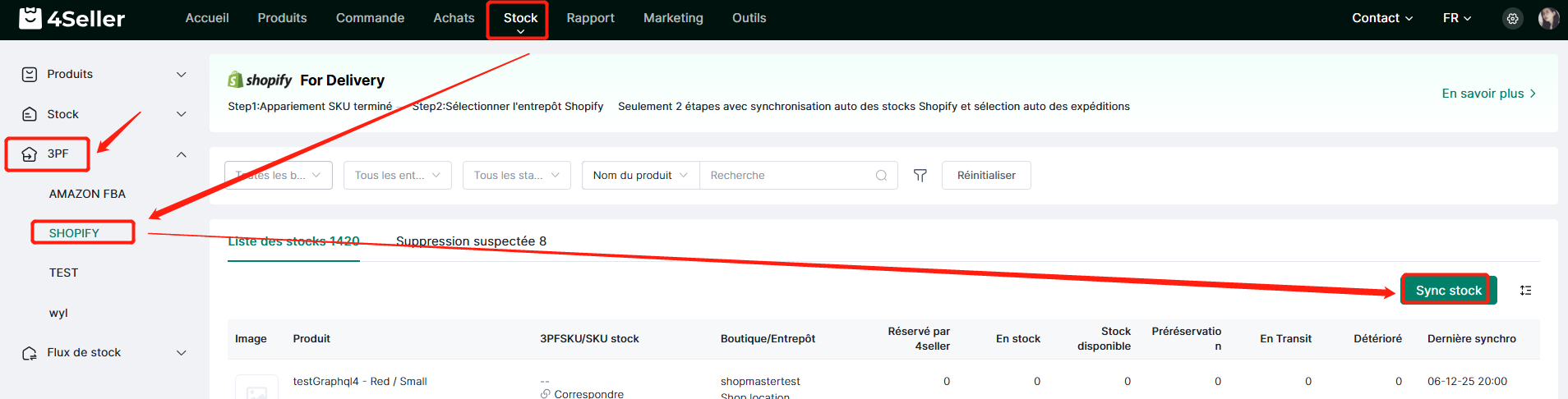Image resolution: width=1568 pixels, height=399 pixels.
Task: Click the testGraphql4 product image thumbnail
Action: [256, 388]
